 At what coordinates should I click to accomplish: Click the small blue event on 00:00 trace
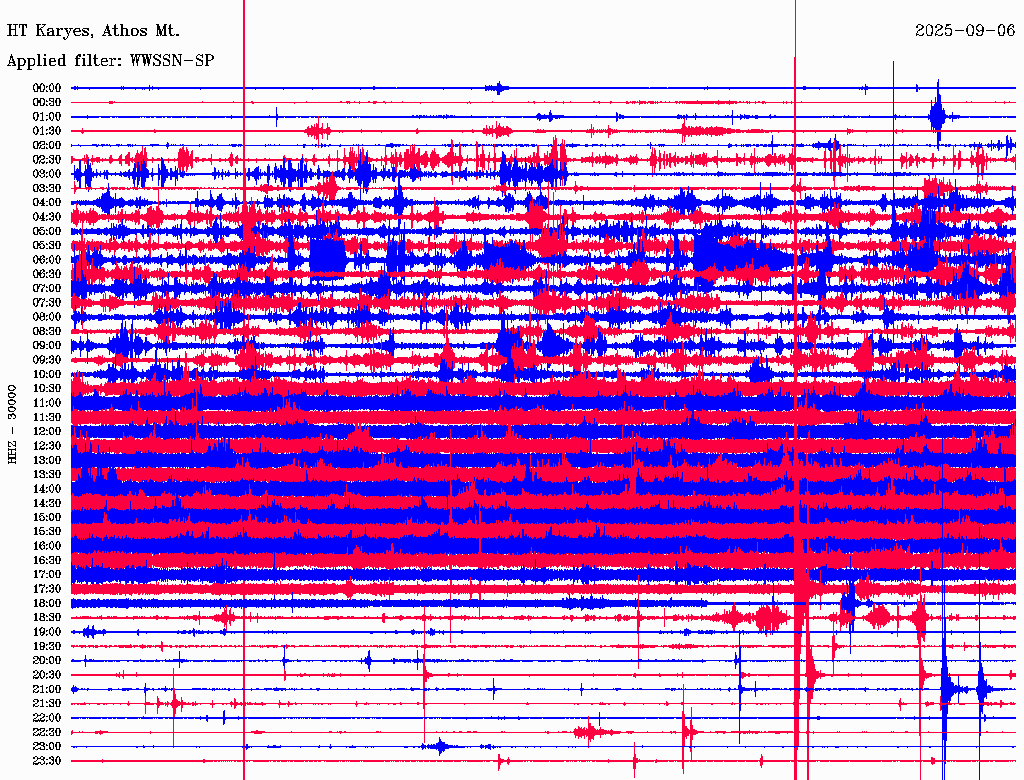499,88
